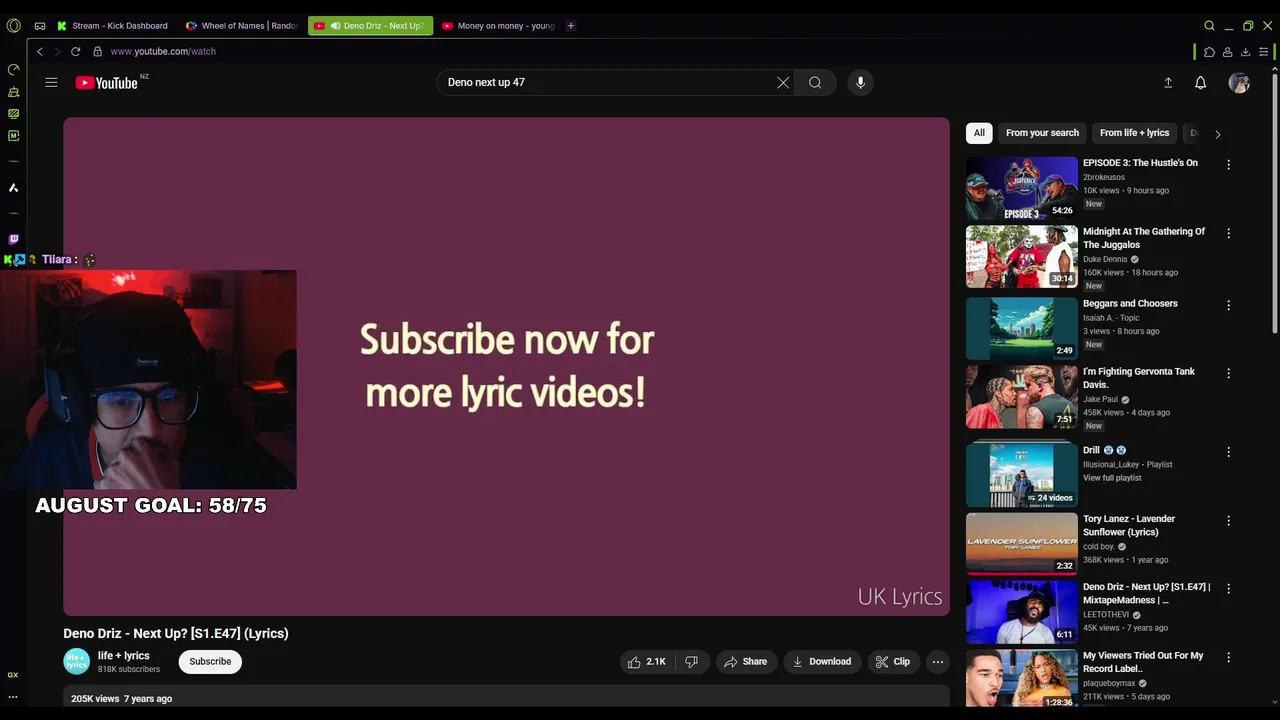This screenshot has height=720, width=1280.
Task: Subscribe to the life + lyrics channel
Action: 210,662
